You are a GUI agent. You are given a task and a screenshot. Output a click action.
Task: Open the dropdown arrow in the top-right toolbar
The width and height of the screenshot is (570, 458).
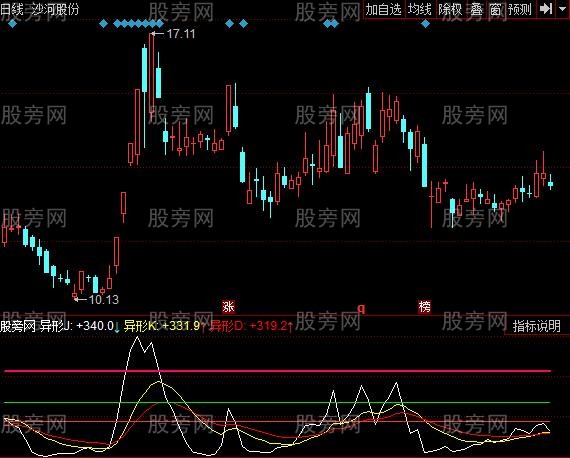tap(562, 9)
